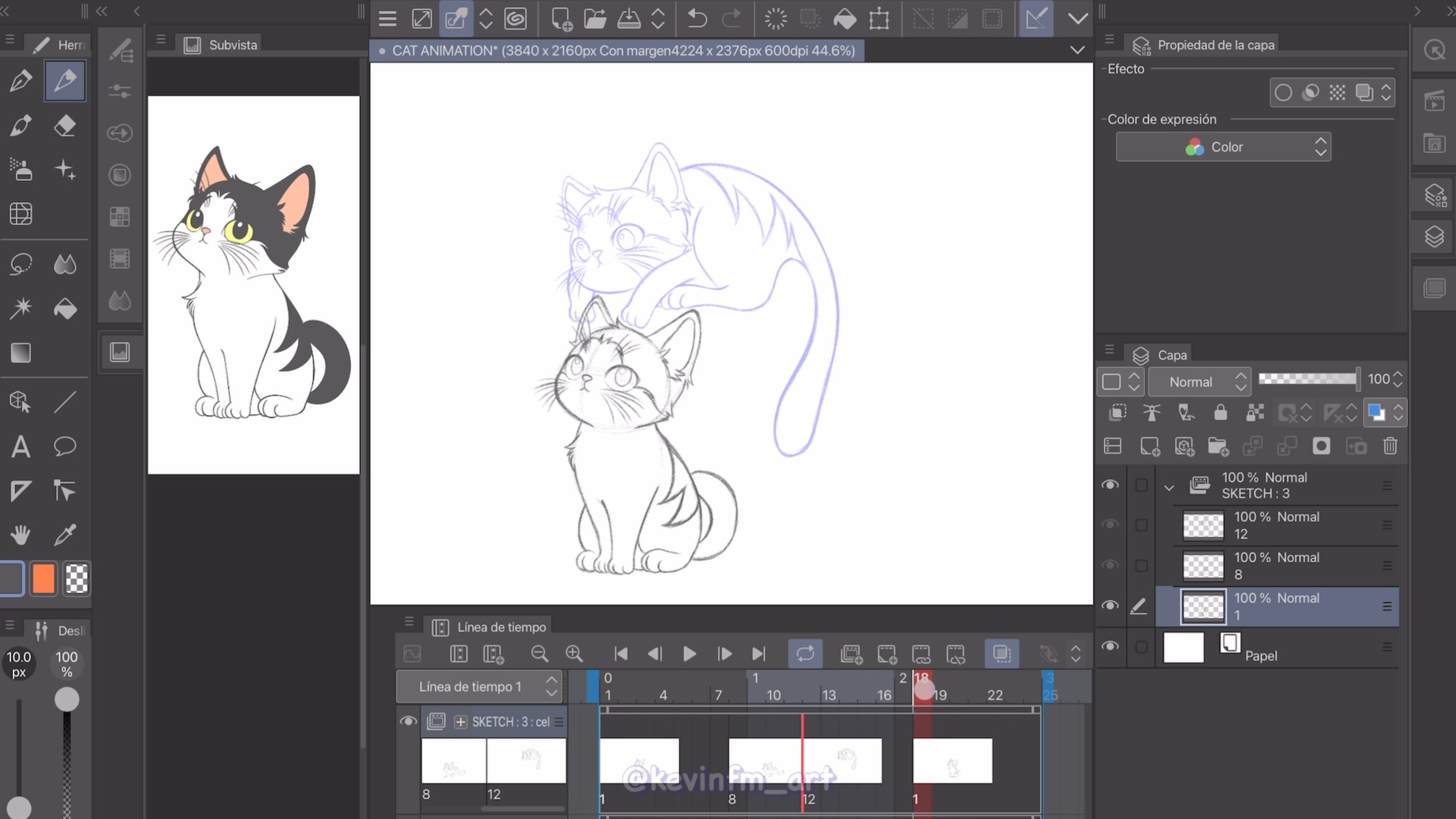The width and height of the screenshot is (1456, 819).
Task: Select the Fill bucket tool
Action: tap(65, 308)
